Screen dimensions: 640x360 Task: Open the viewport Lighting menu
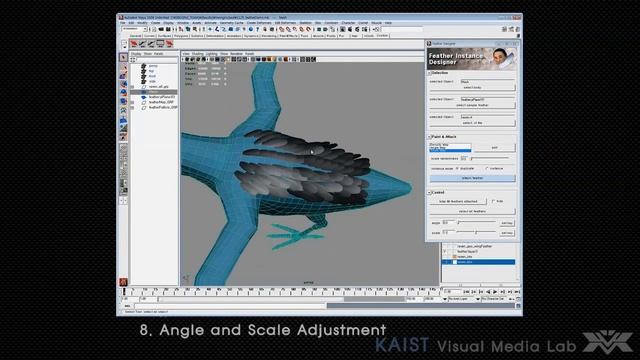tap(212, 54)
